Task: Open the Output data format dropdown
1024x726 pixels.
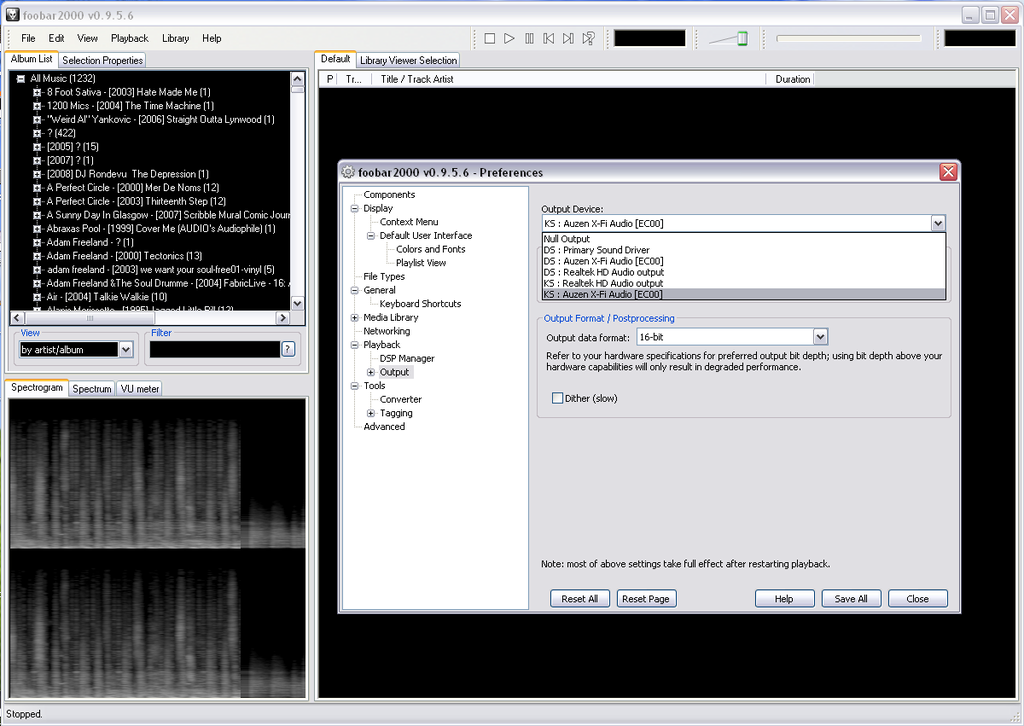Action: (x=820, y=338)
